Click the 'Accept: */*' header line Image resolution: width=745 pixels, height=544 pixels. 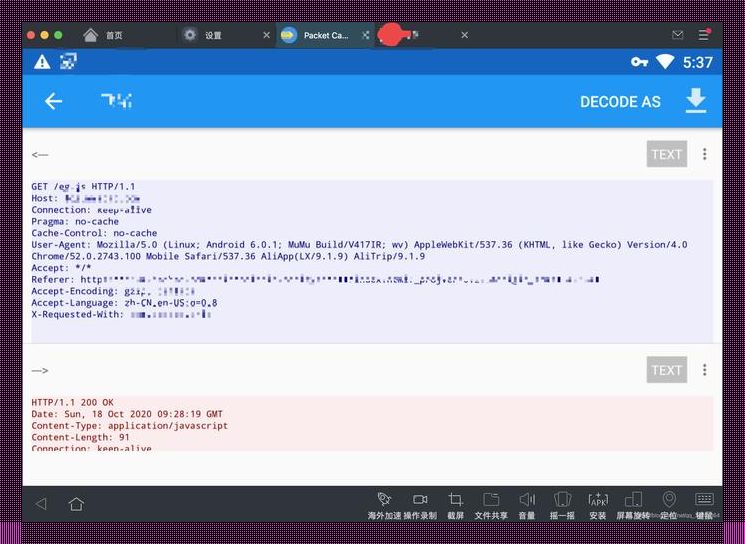click(61, 268)
